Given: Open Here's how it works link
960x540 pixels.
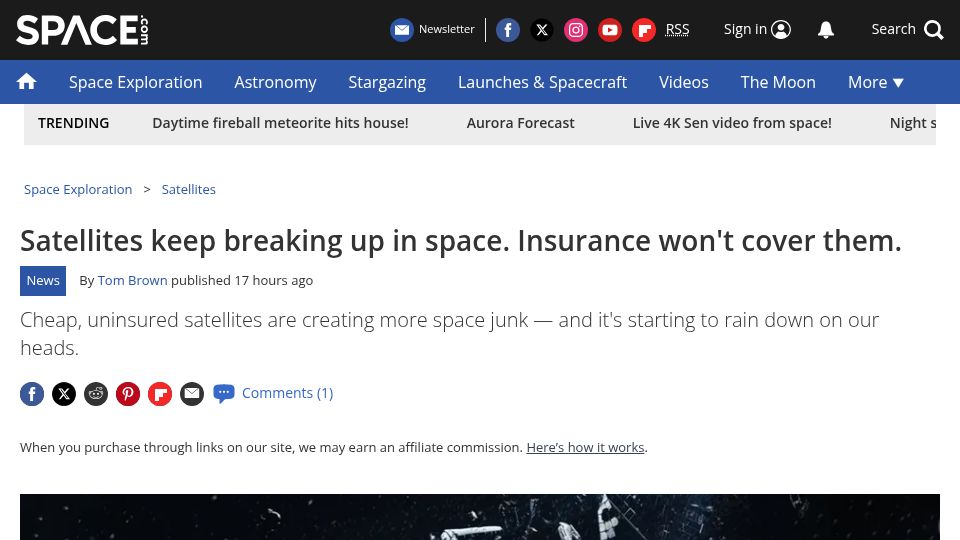Looking at the screenshot, I should (x=585, y=448).
